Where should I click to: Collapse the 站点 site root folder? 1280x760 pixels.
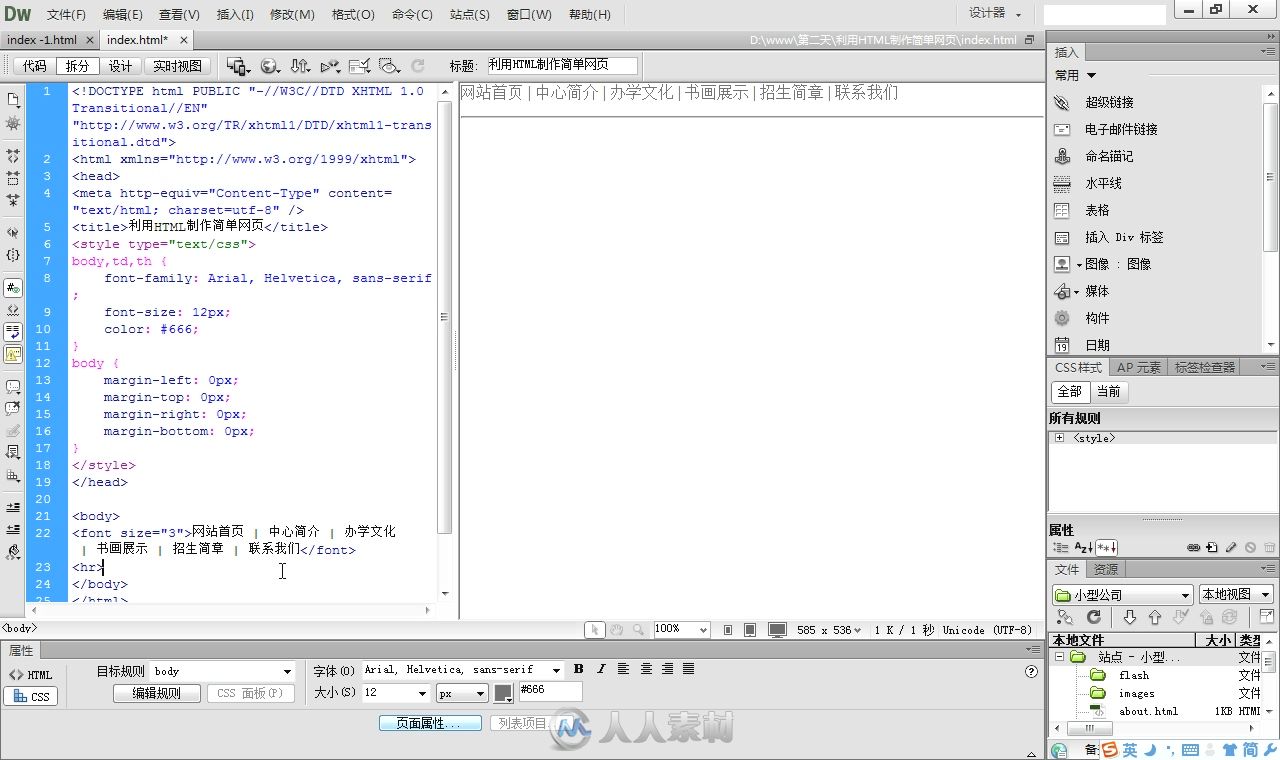tap(1059, 657)
